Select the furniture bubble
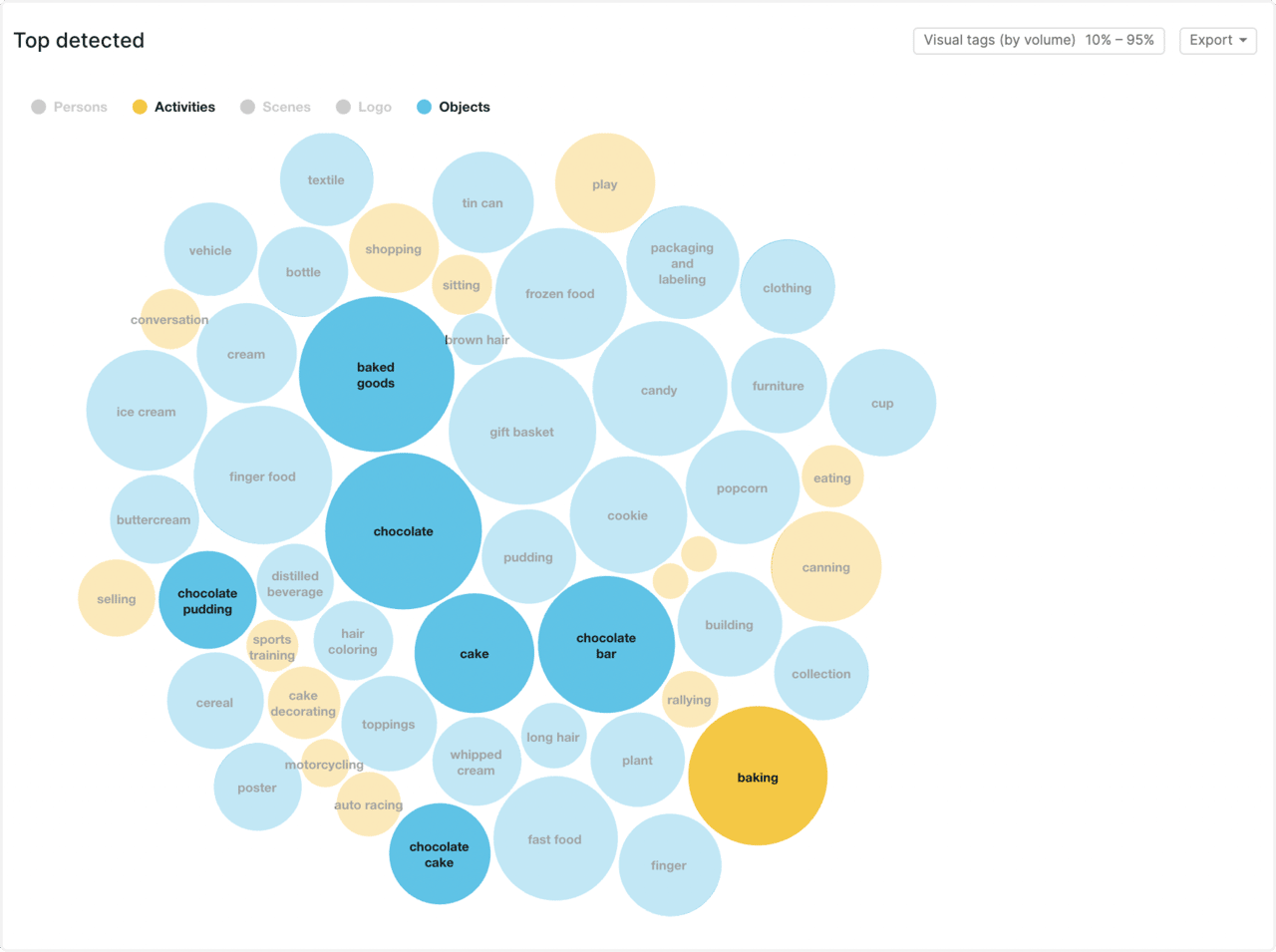 [x=779, y=386]
